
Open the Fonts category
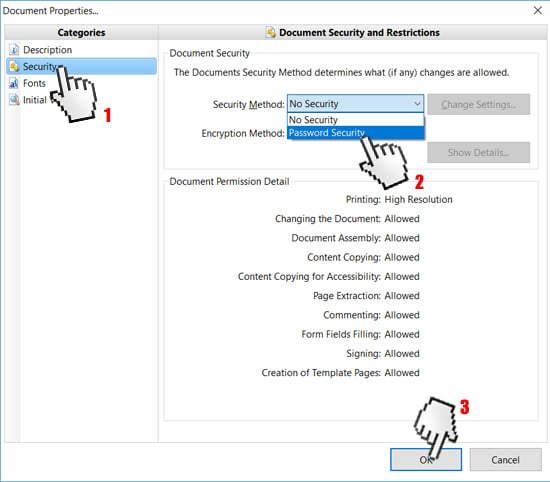pos(34,83)
